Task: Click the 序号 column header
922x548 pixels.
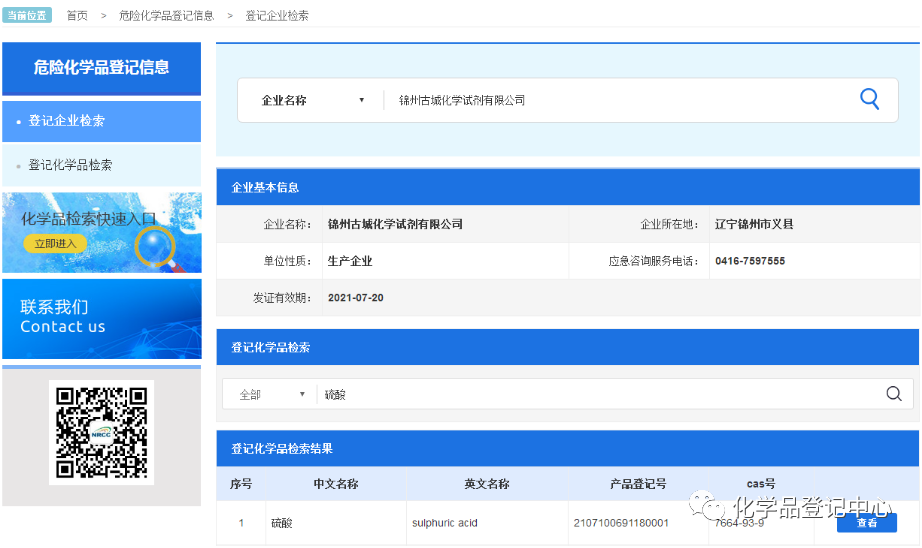Action: (x=241, y=484)
